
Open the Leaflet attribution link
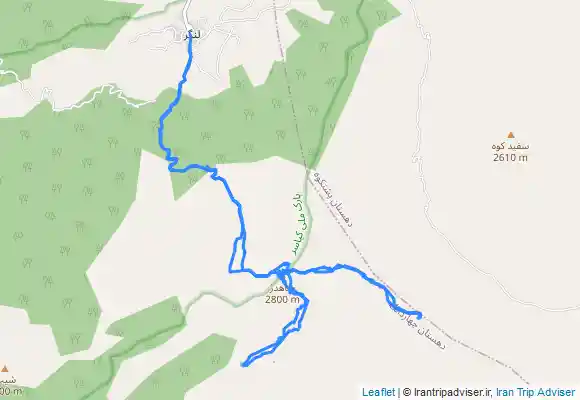pos(378,392)
